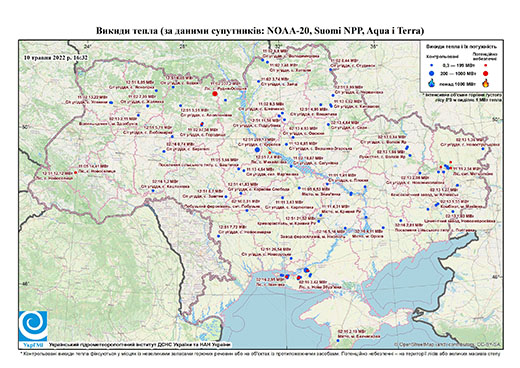Viewport: 520px width, 368px height.
Task: Click the small red legend dot
Action: coord(486,66)
